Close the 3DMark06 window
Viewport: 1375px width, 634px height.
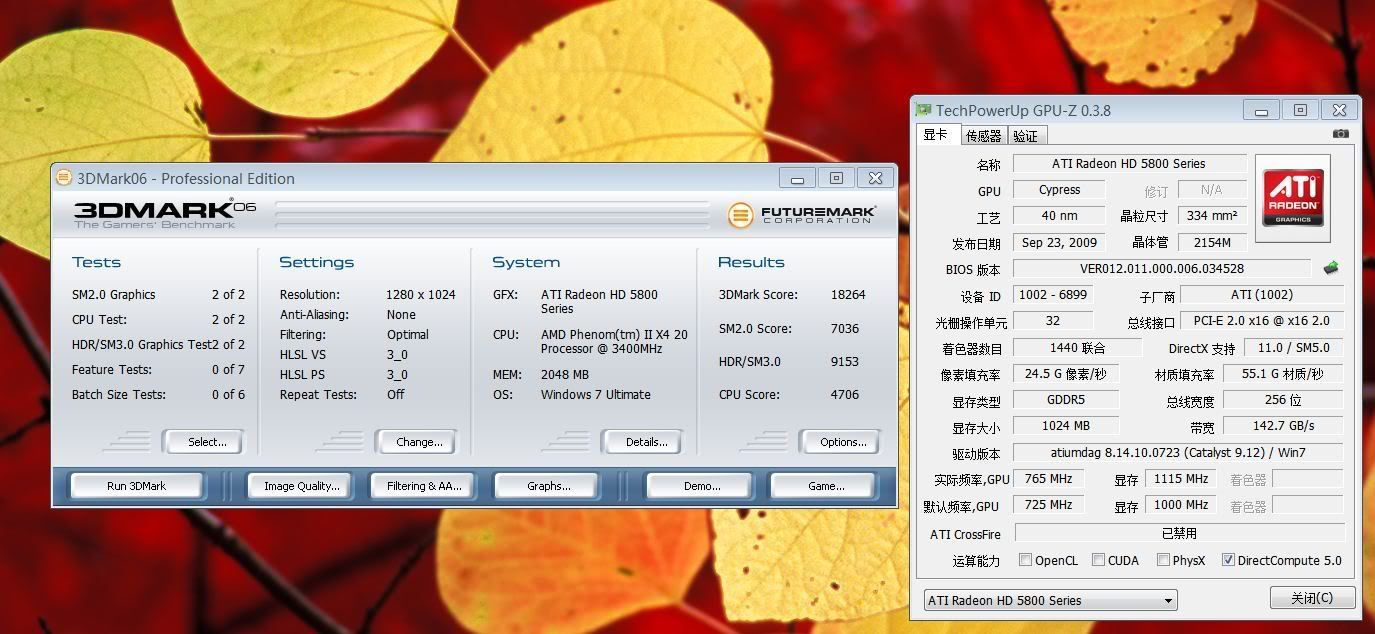point(875,178)
